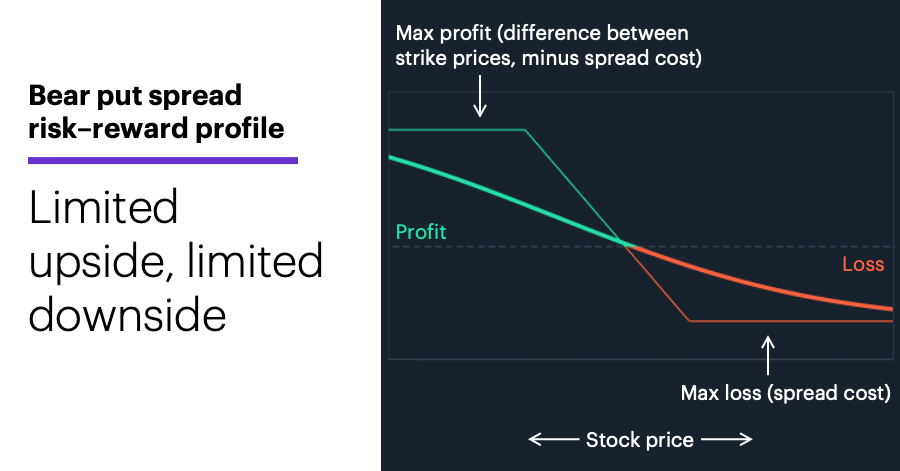Click the Stock price axis label

[x=639, y=440]
